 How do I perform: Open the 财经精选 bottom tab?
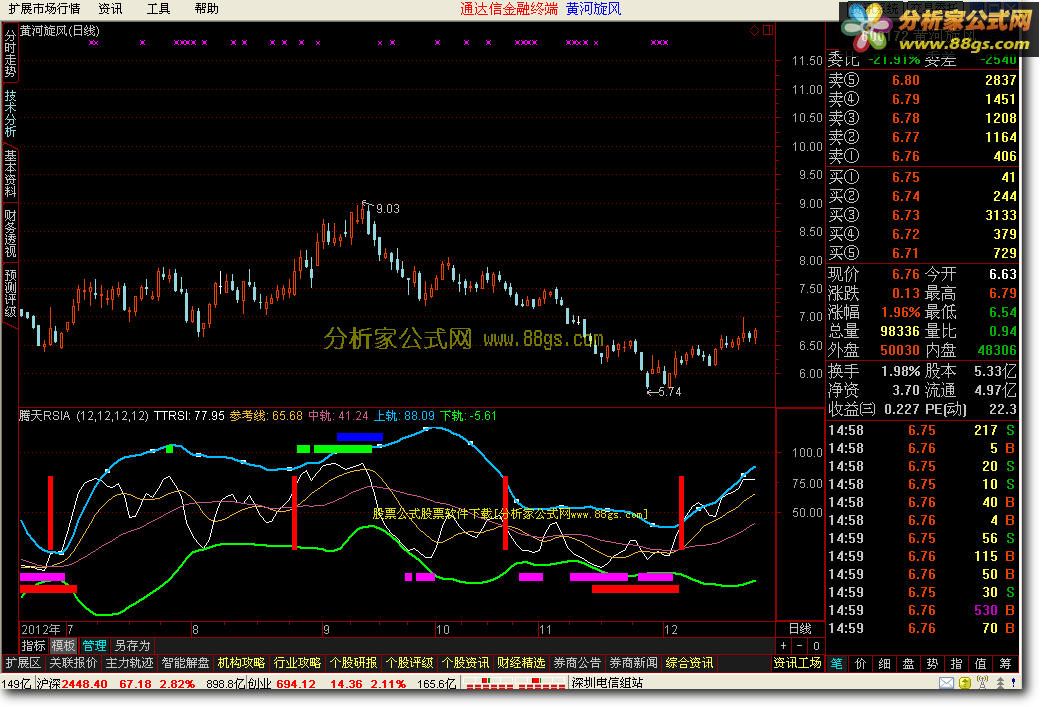[x=521, y=663]
